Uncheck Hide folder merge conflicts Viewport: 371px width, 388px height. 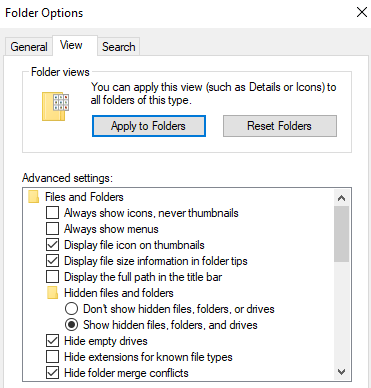[52, 373]
